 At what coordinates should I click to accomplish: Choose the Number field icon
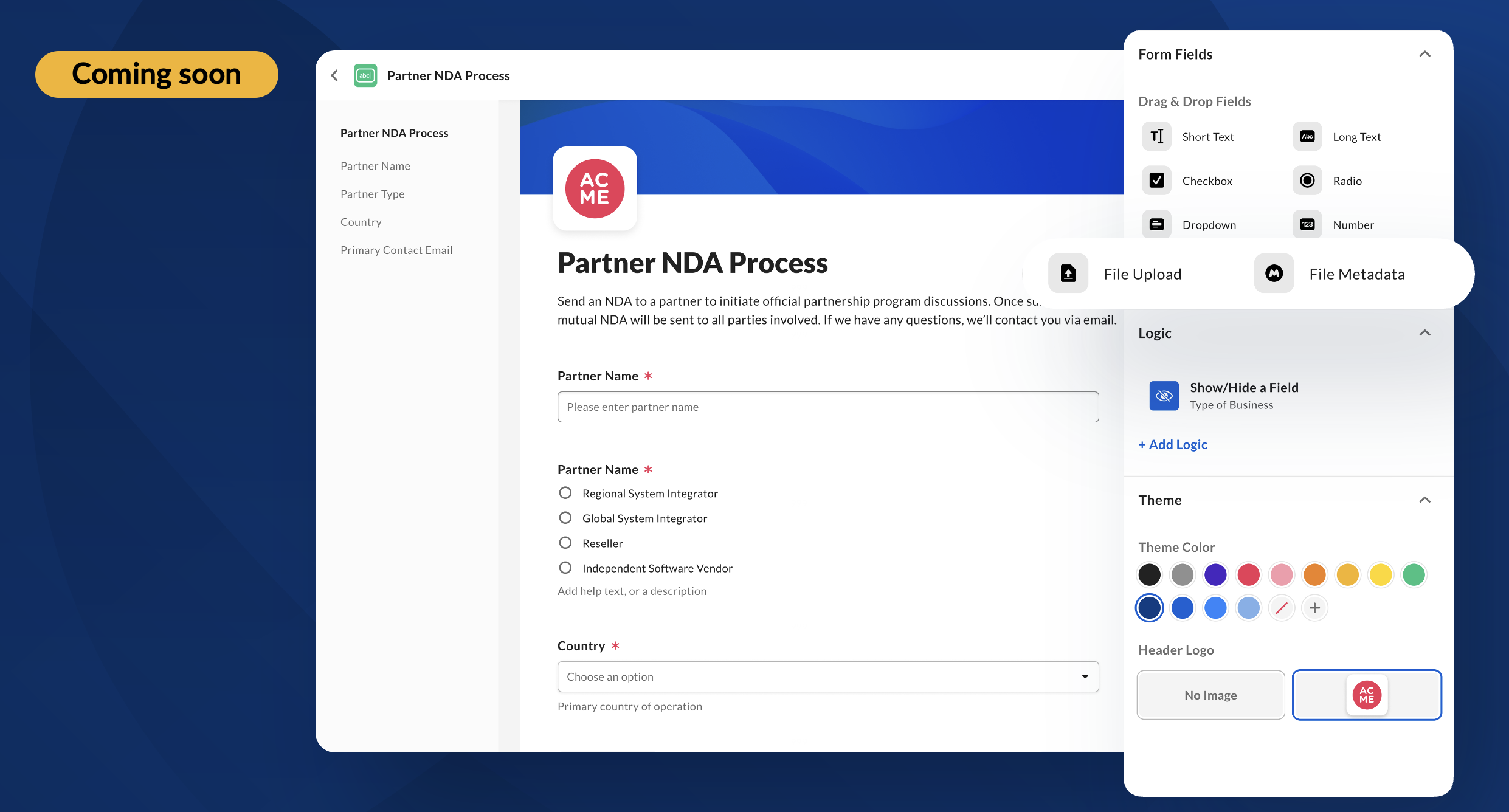pyautogui.click(x=1307, y=225)
